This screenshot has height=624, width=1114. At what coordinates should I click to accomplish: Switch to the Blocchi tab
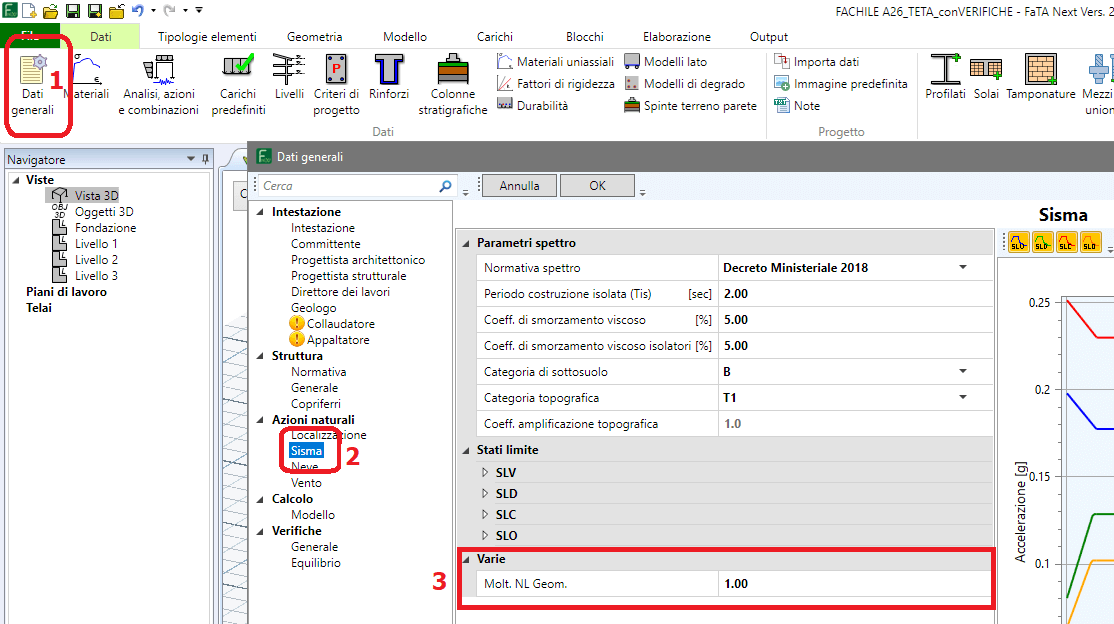(x=585, y=37)
